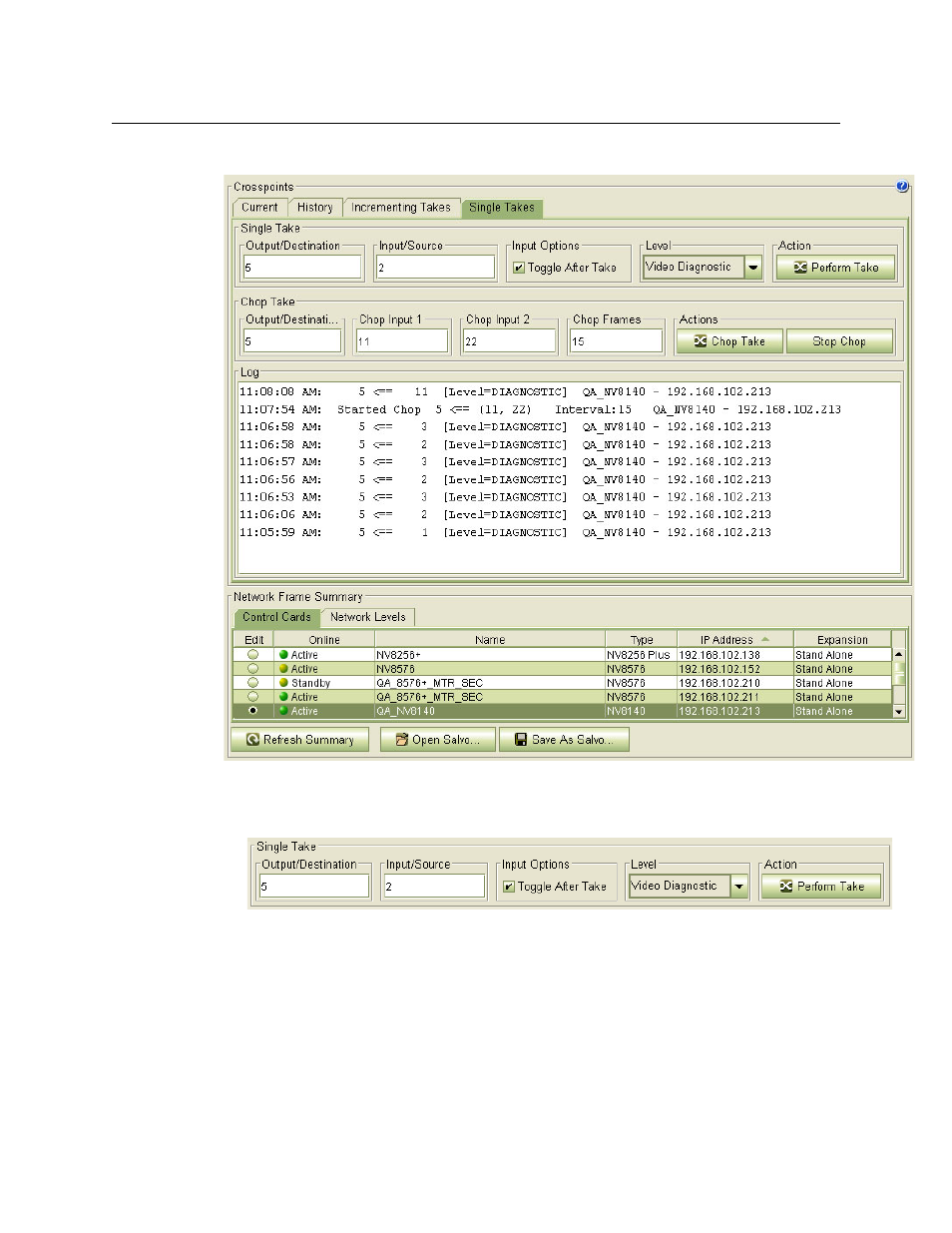Click IP Address sort arrow indicator
The image size is (952, 1233).
tap(765, 639)
